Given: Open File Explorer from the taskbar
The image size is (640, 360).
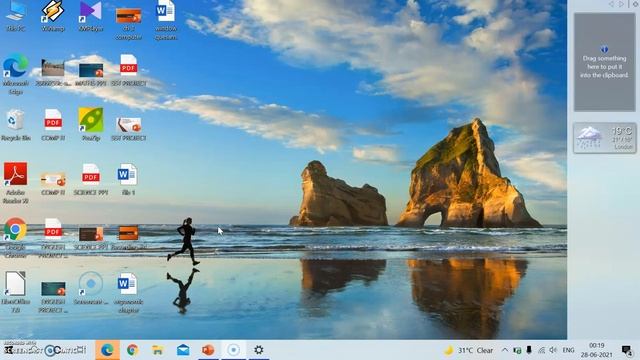Looking at the screenshot, I should [158, 350].
